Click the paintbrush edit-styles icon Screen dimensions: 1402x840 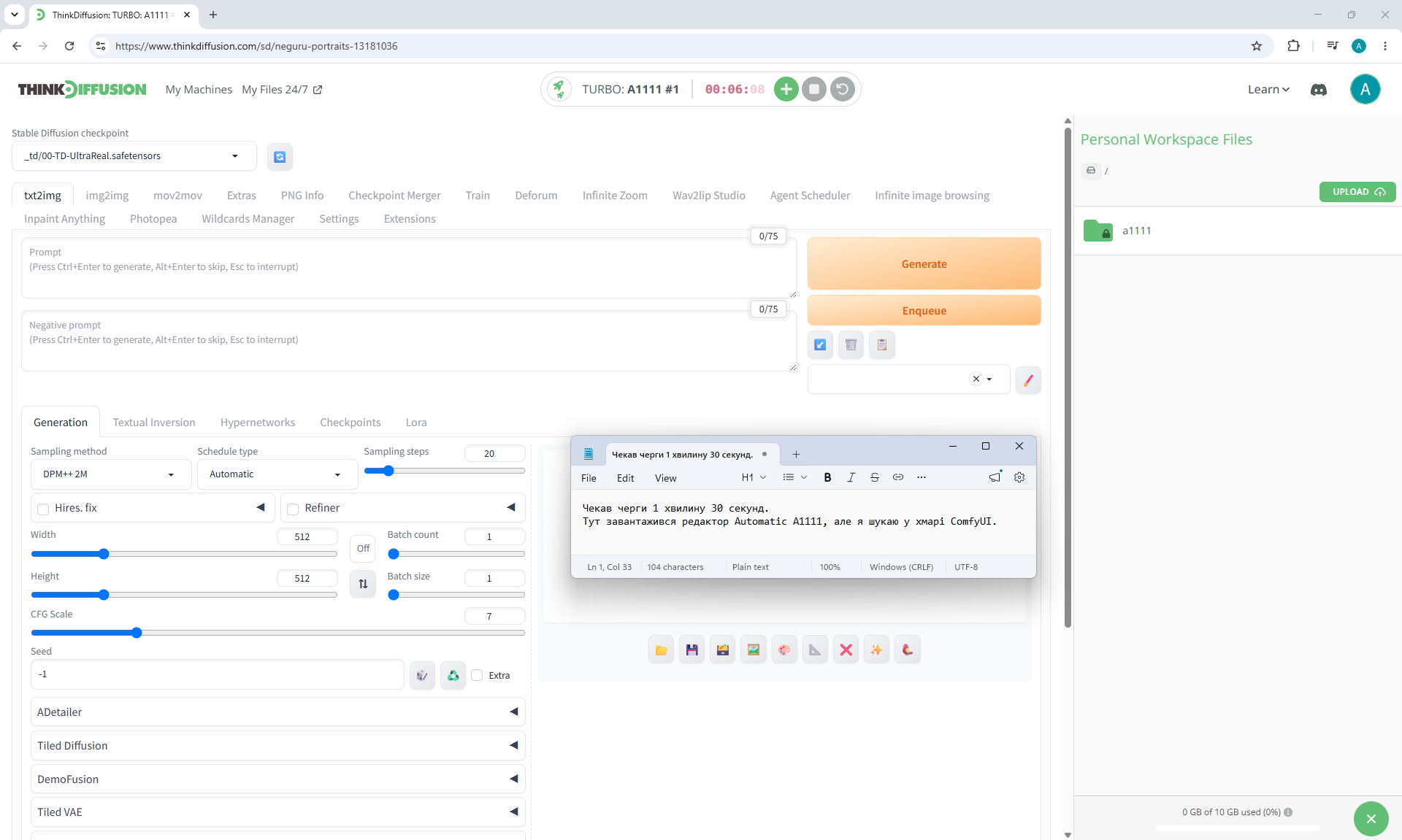(x=1028, y=379)
